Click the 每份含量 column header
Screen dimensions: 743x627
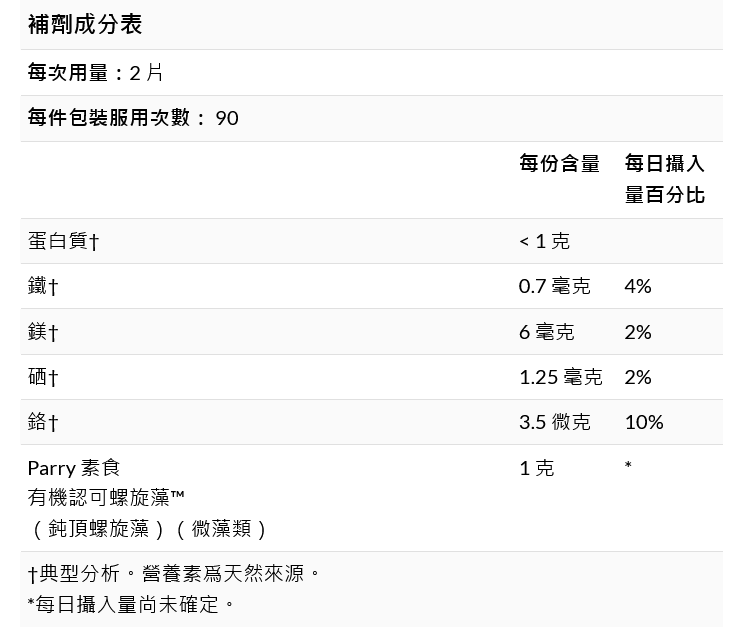point(559,163)
